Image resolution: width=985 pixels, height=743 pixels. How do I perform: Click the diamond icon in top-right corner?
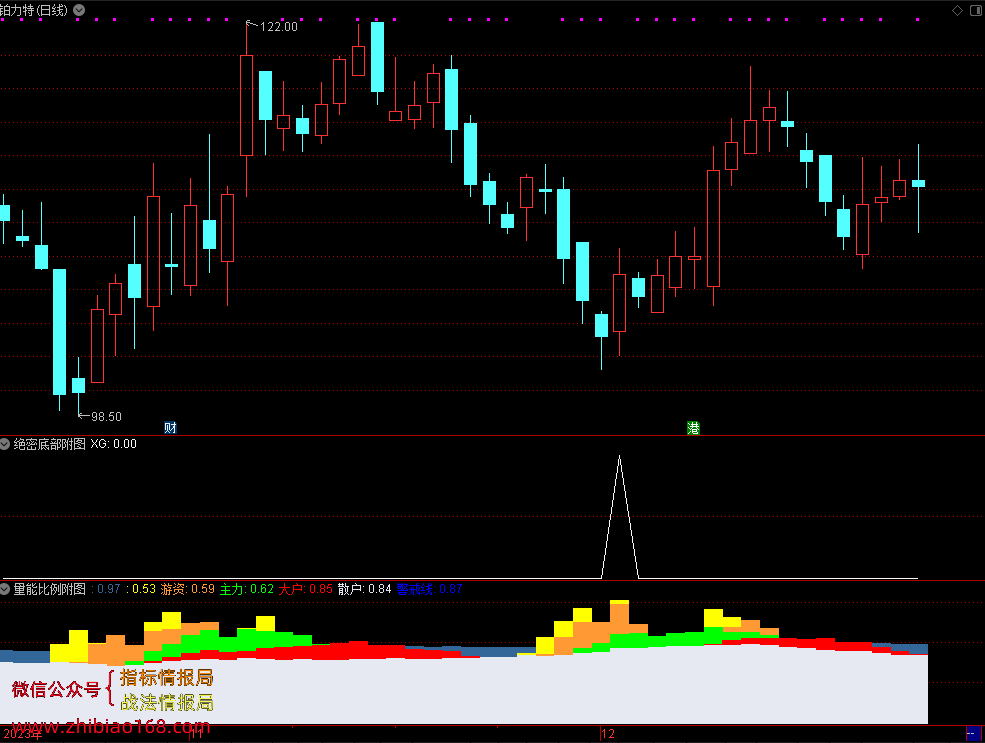[x=957, y=10]
